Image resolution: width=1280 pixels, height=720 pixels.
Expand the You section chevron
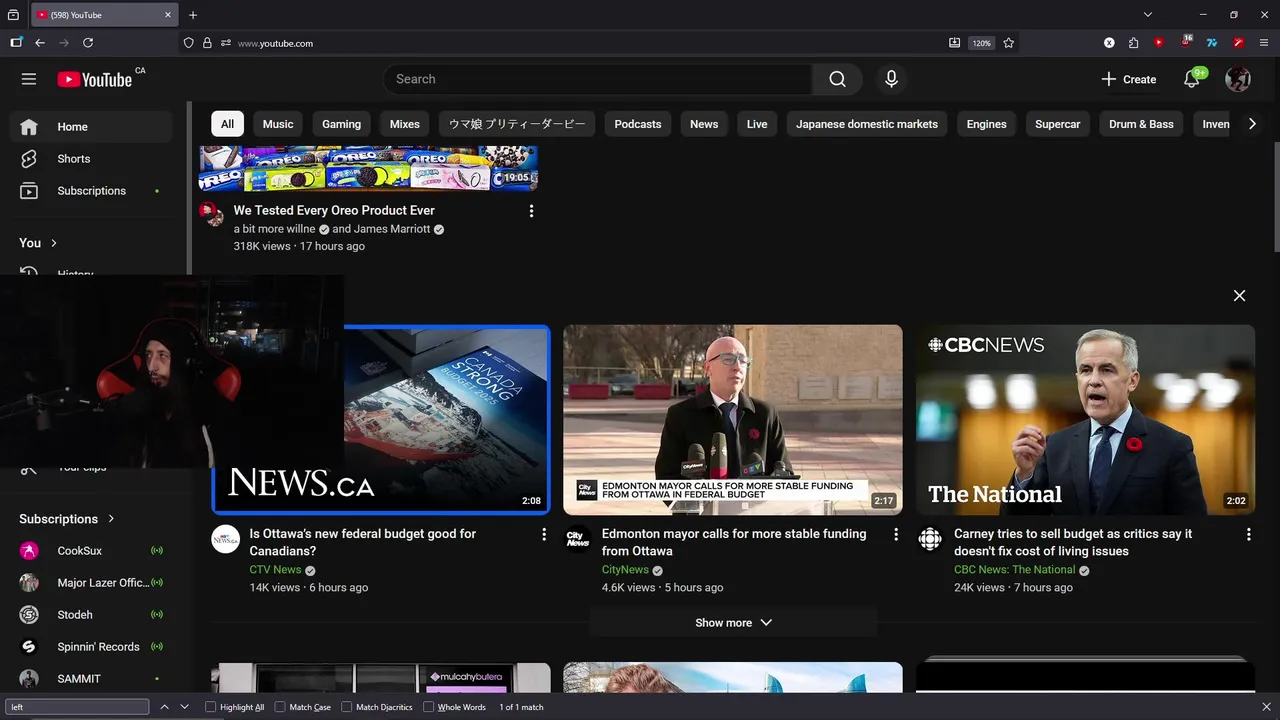point(54,243)
